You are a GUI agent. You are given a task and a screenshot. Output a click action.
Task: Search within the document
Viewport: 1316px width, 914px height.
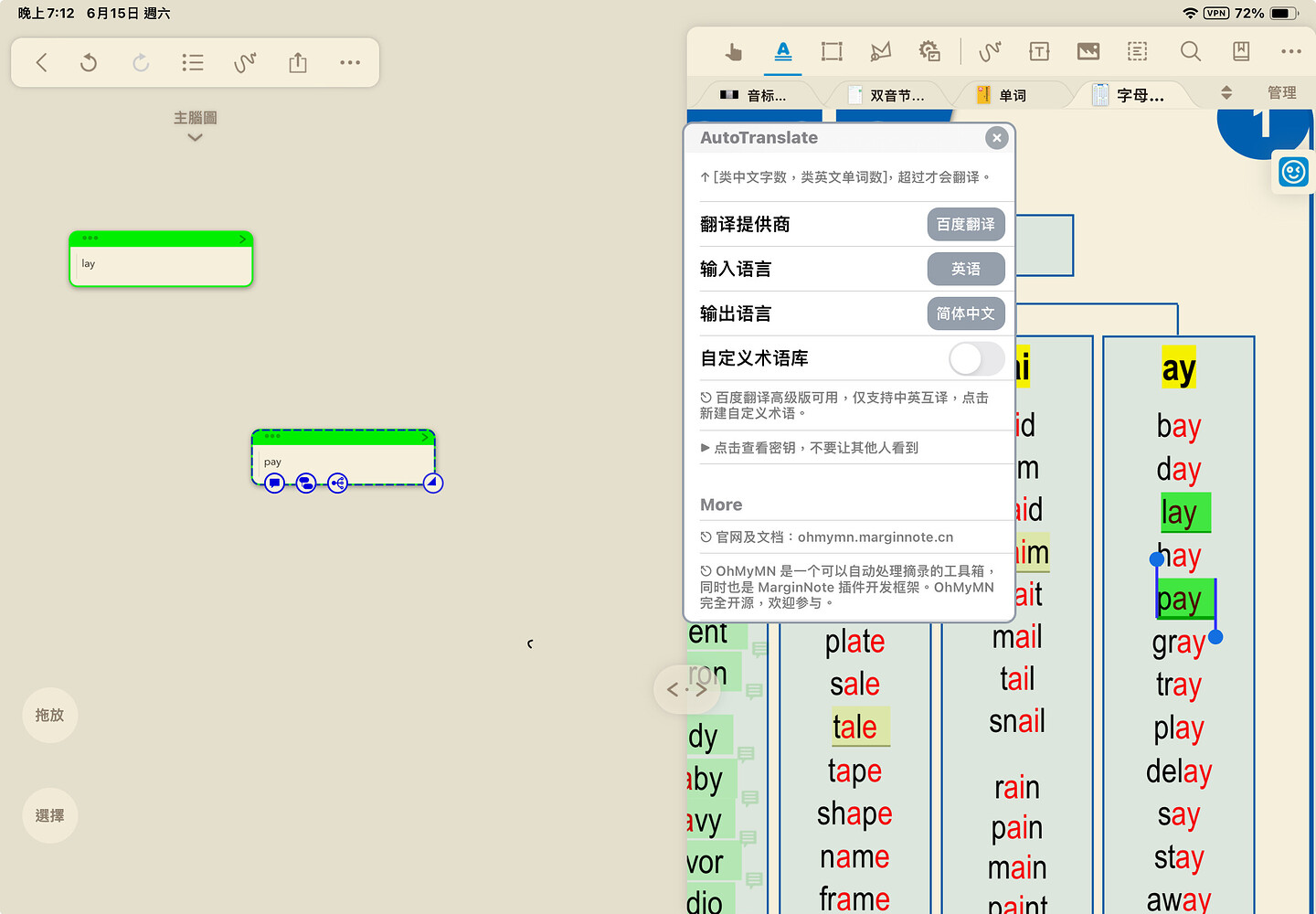(1191, 51)
